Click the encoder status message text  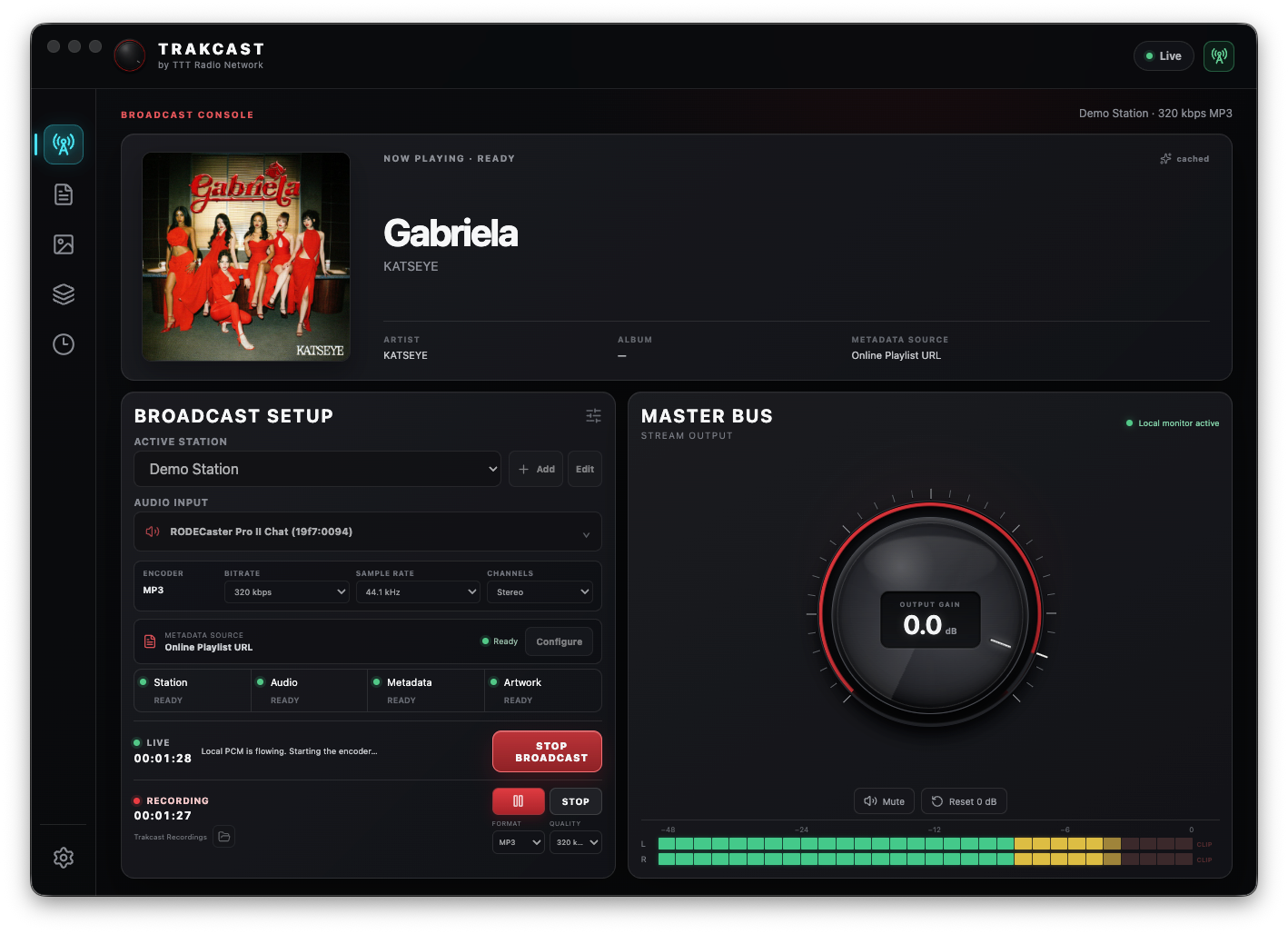coord(289,751)
